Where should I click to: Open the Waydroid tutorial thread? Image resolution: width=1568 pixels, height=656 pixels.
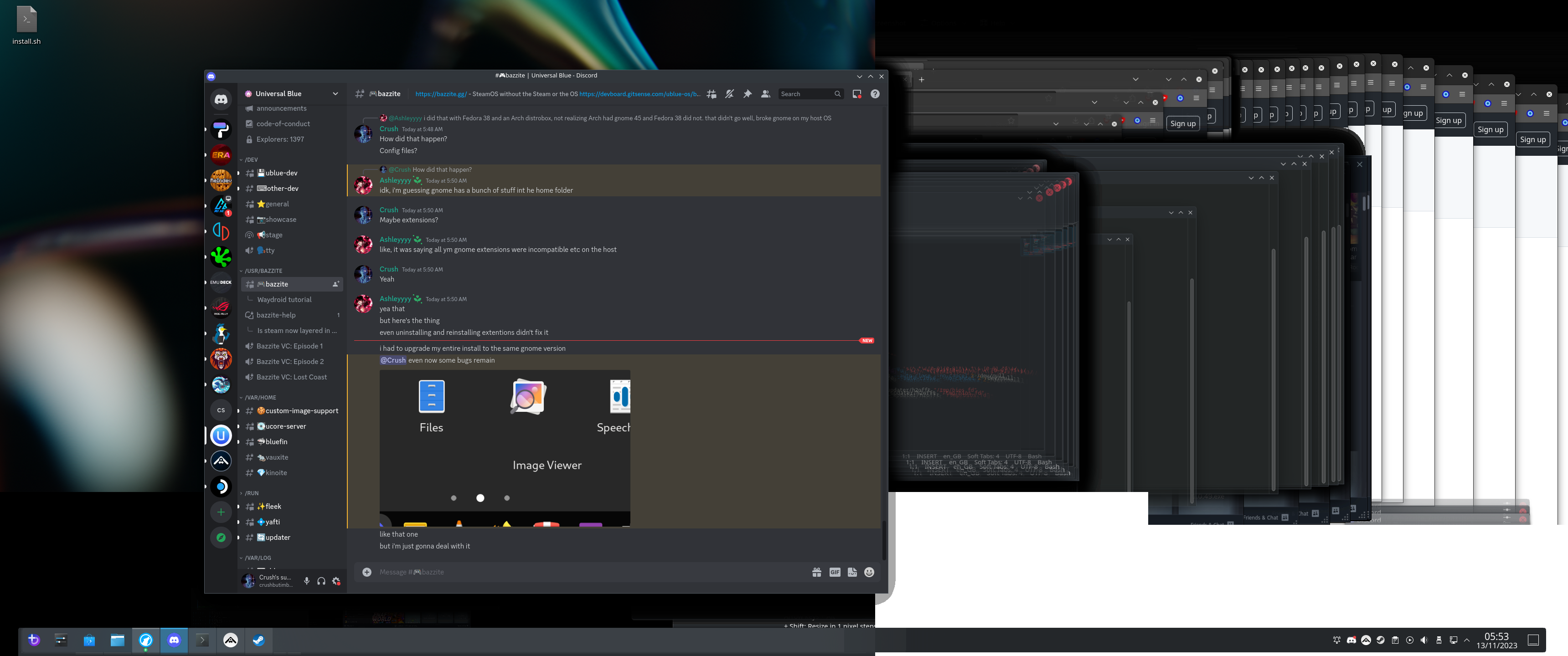pyautogui.click(x=284, y=299)
